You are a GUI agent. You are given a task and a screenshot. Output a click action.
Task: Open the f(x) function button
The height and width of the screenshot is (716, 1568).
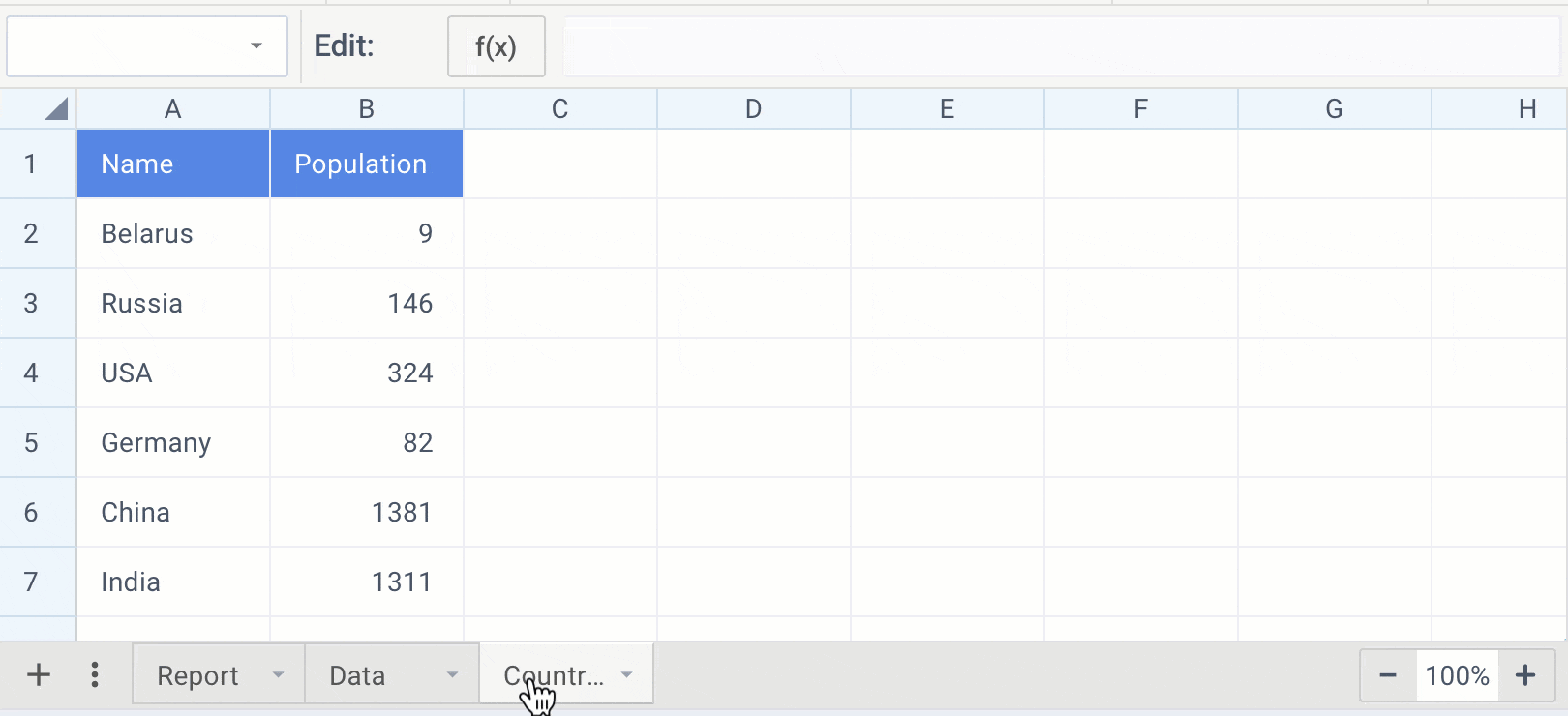(496, 46)
